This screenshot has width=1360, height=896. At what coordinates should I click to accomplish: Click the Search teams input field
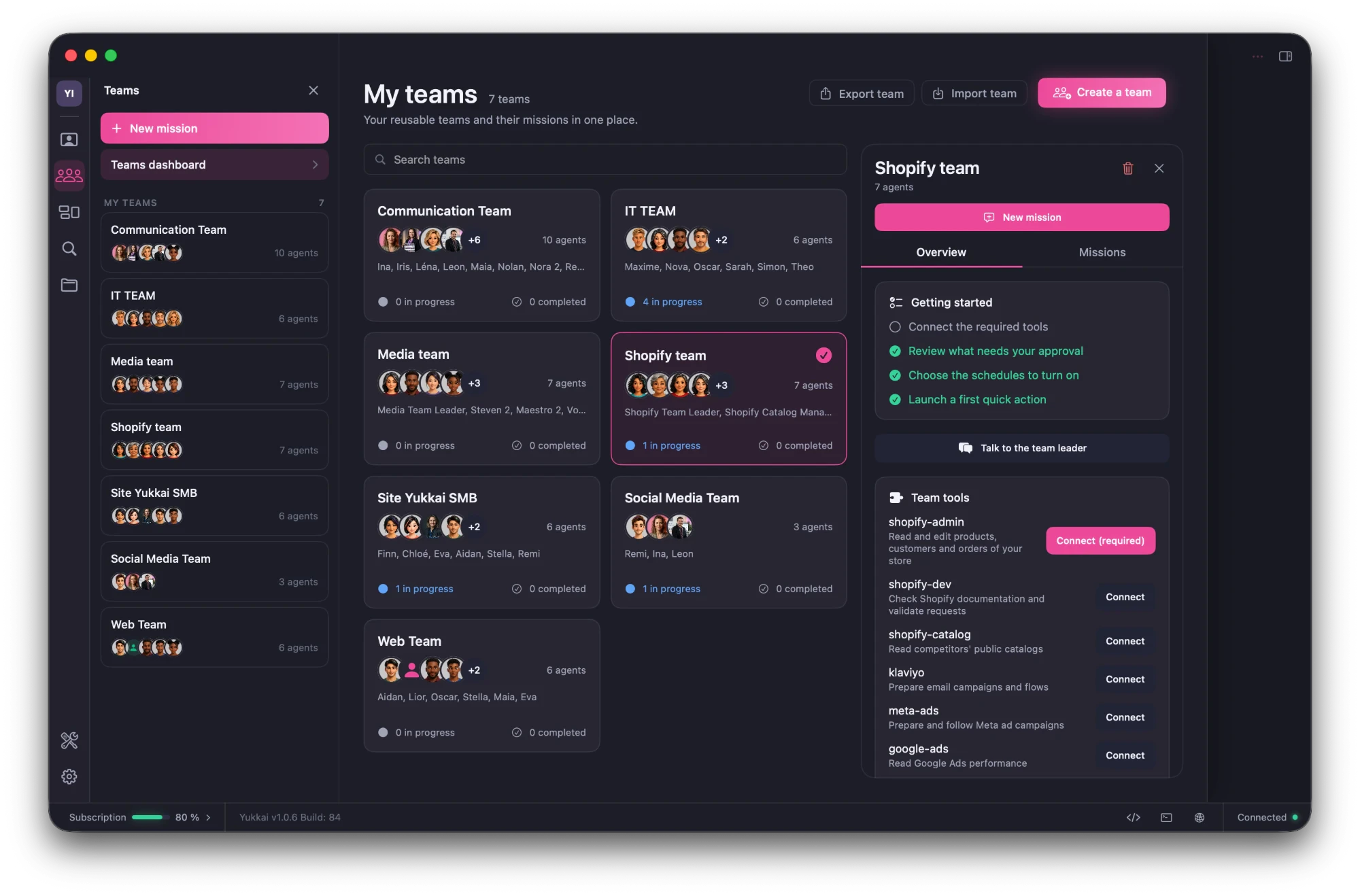pos(605,160)
